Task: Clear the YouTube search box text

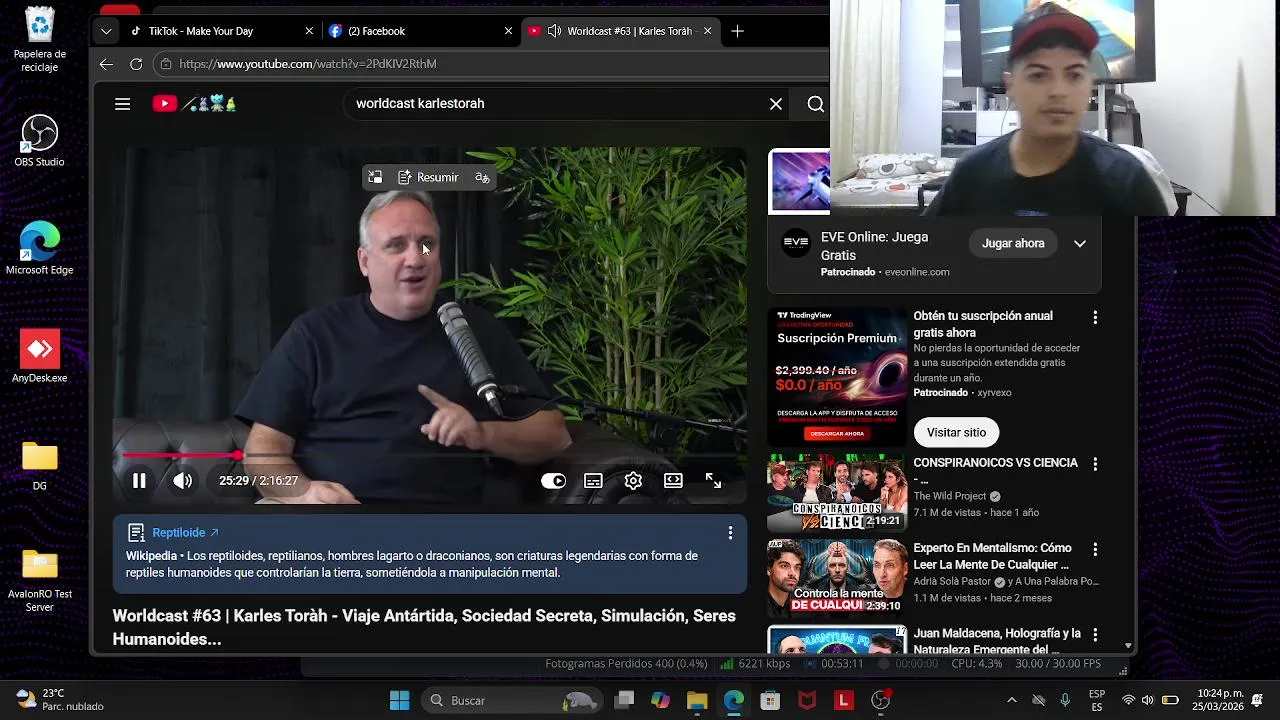Action: 775,103
